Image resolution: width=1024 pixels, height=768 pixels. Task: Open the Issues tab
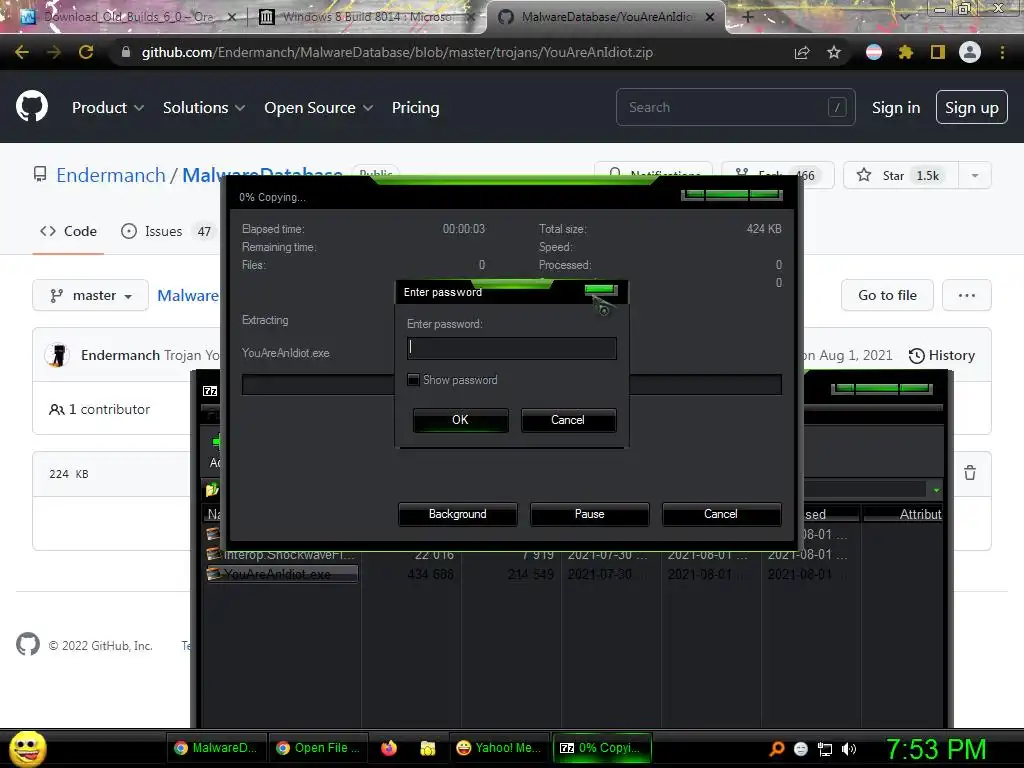coord(166,231)
